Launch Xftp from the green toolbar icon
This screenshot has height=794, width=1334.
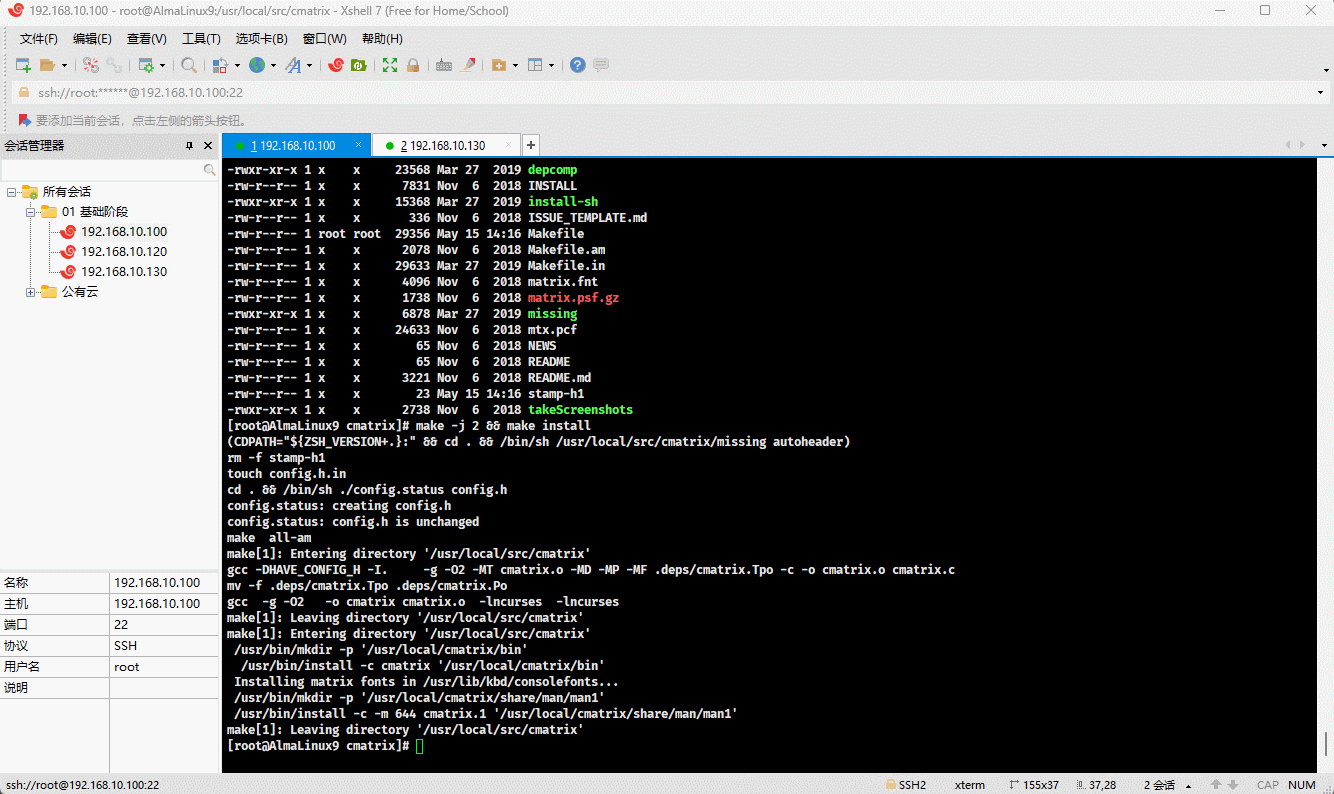358,65
